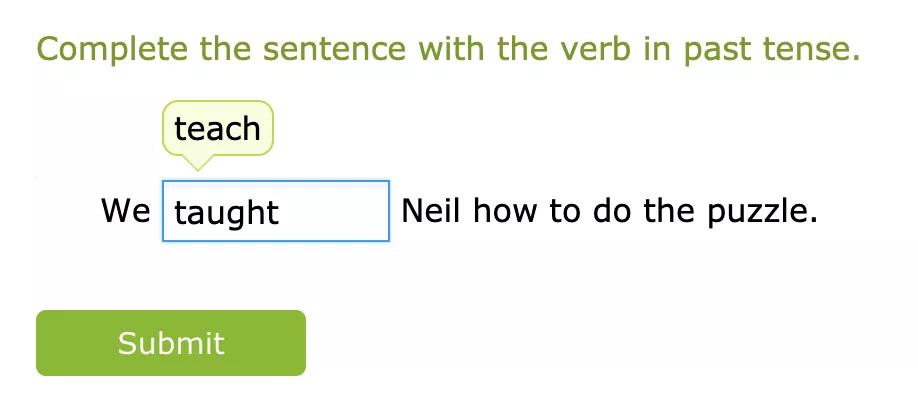
Task: Click the word "past" in the instruction
Action: 725,49
